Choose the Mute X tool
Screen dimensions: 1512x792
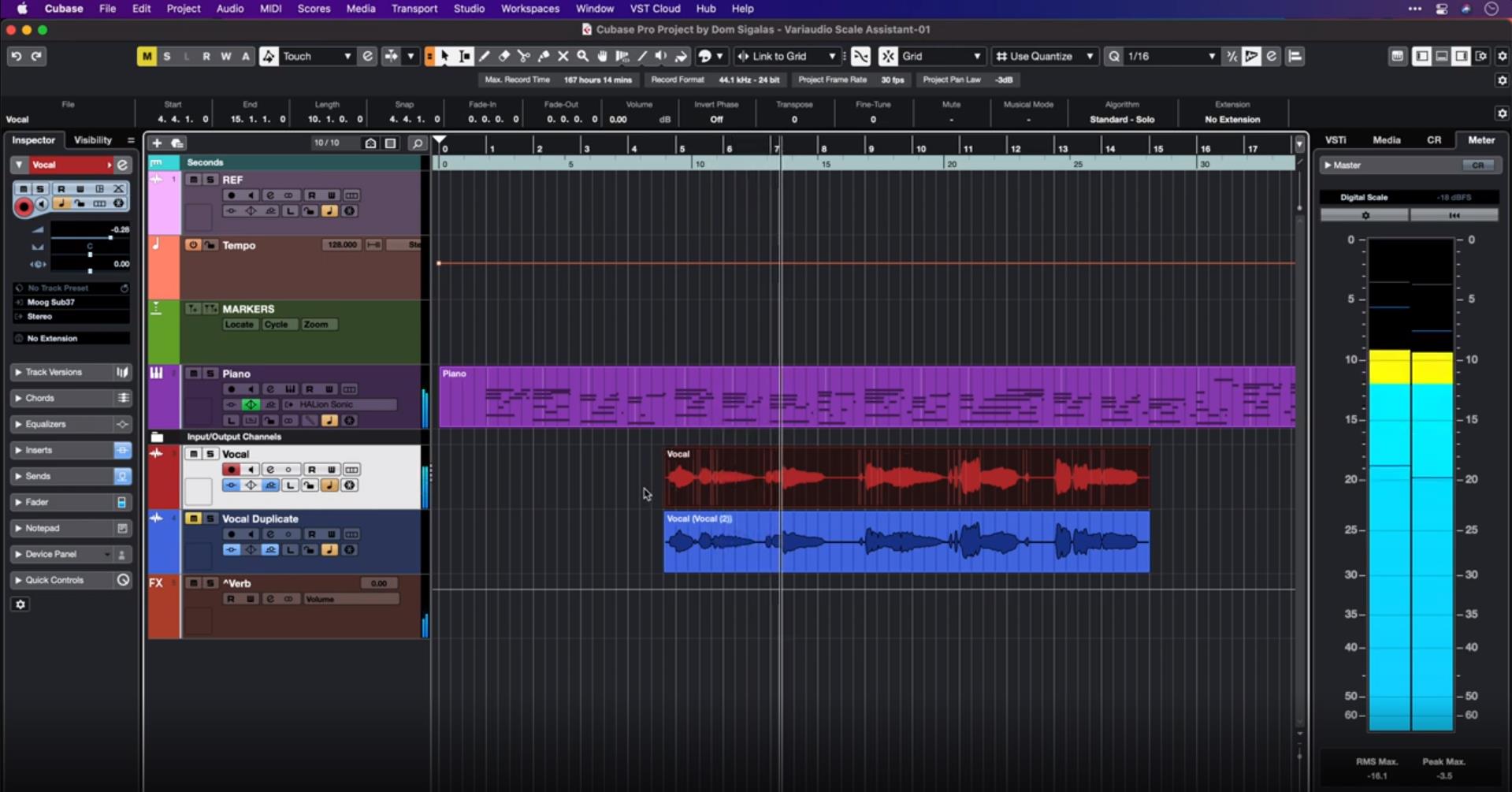pyautogui.click(x=563, y=56)
